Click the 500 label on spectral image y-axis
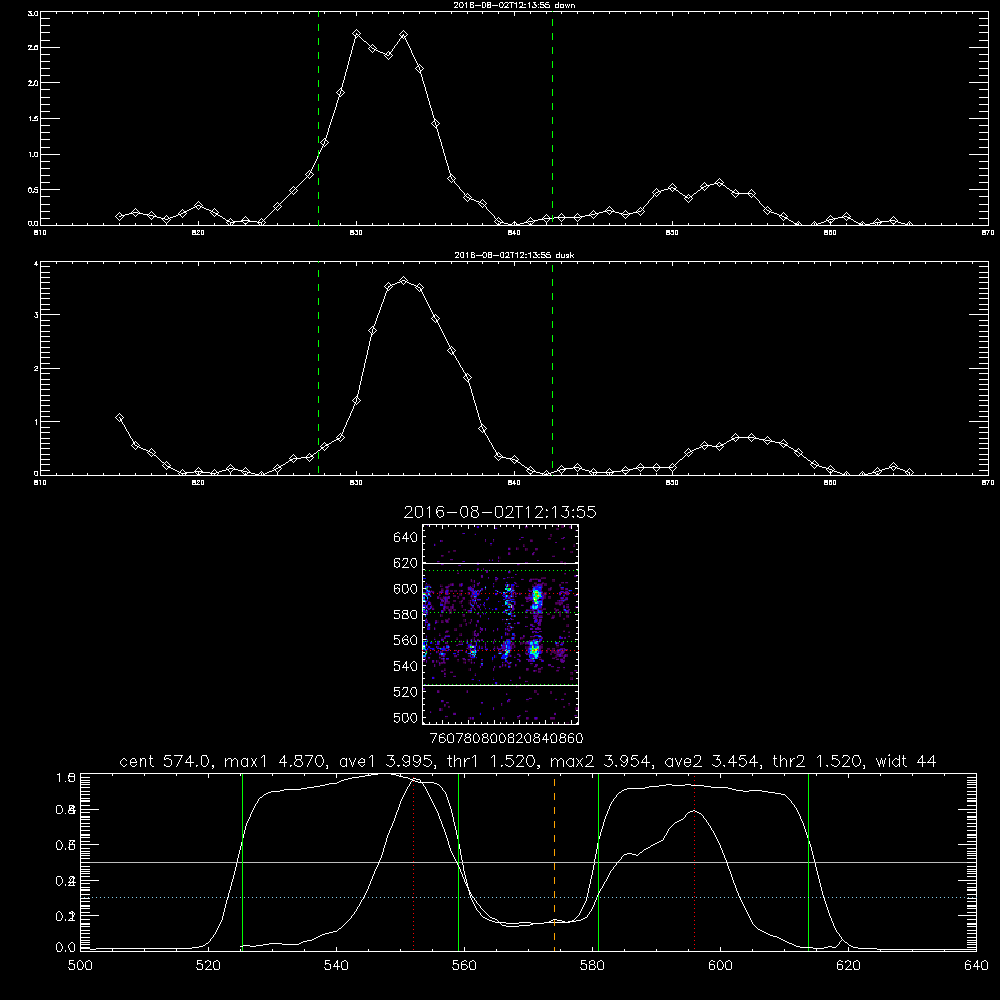The image size is (1000, 1000). [x=406, y=717]
